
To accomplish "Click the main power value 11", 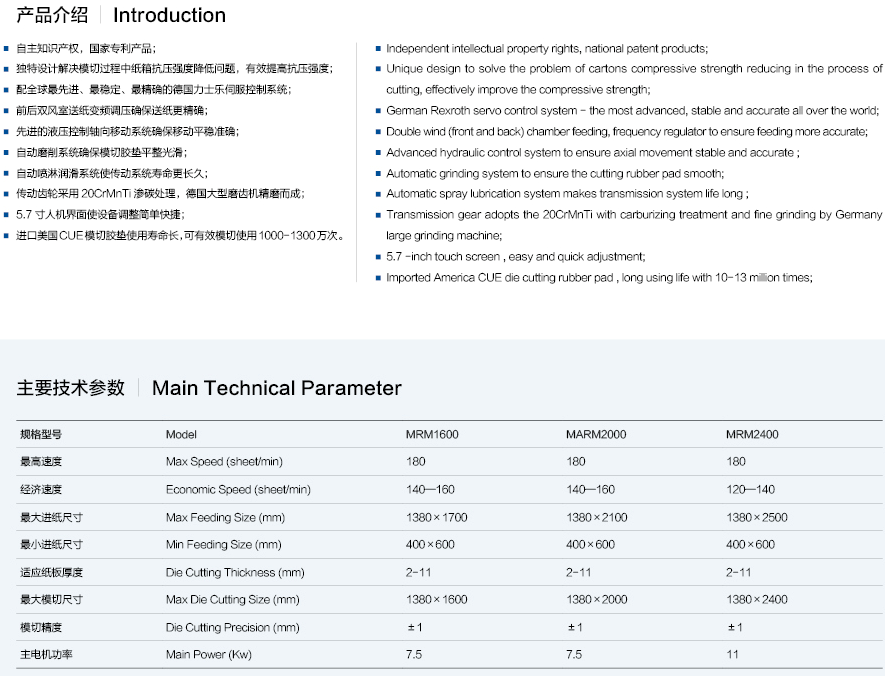I will click(x=732, y=655).
